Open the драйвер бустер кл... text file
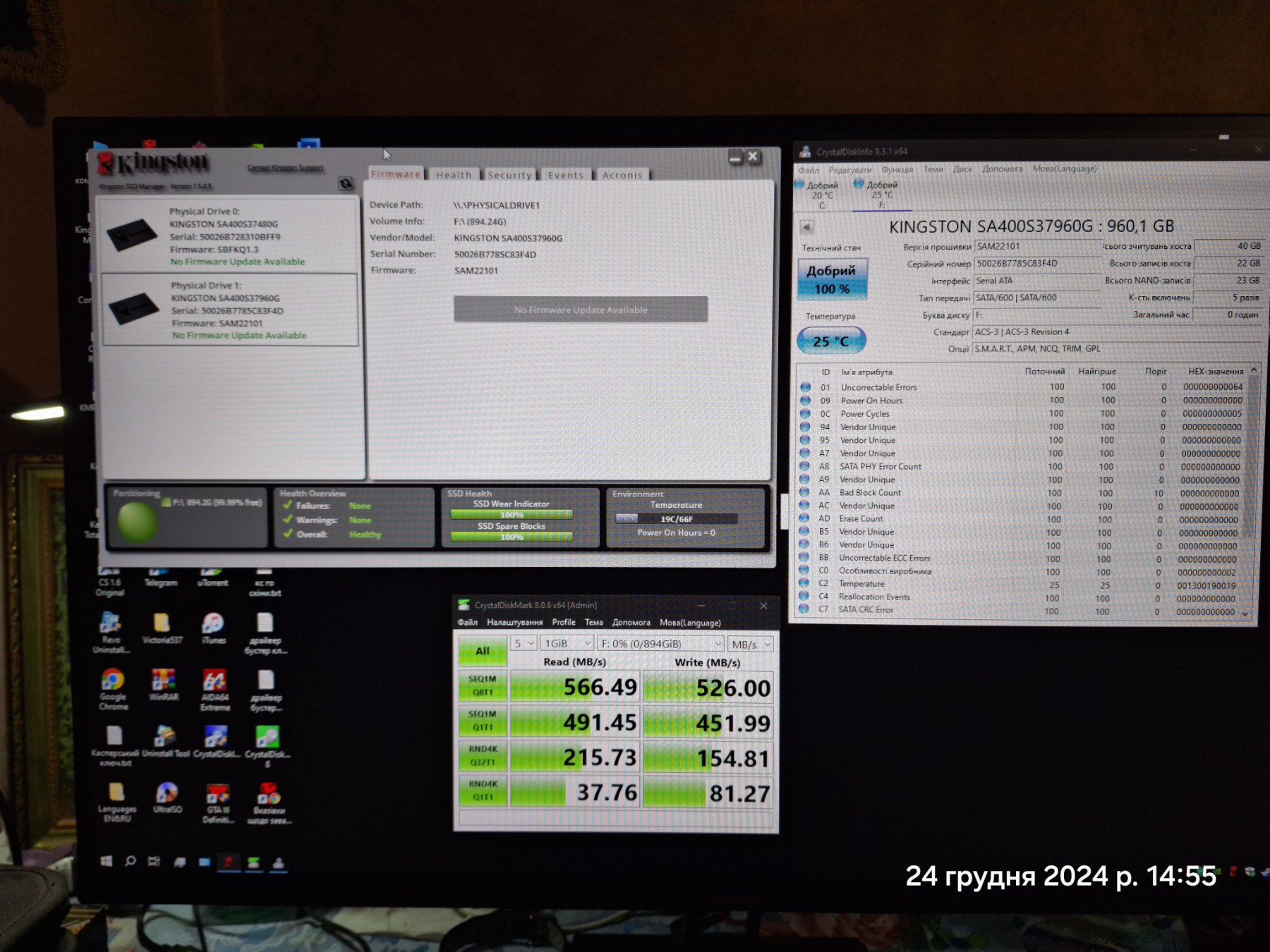Screen dimensions: 1270x952 pyautogui.click(x=265, y=633)
